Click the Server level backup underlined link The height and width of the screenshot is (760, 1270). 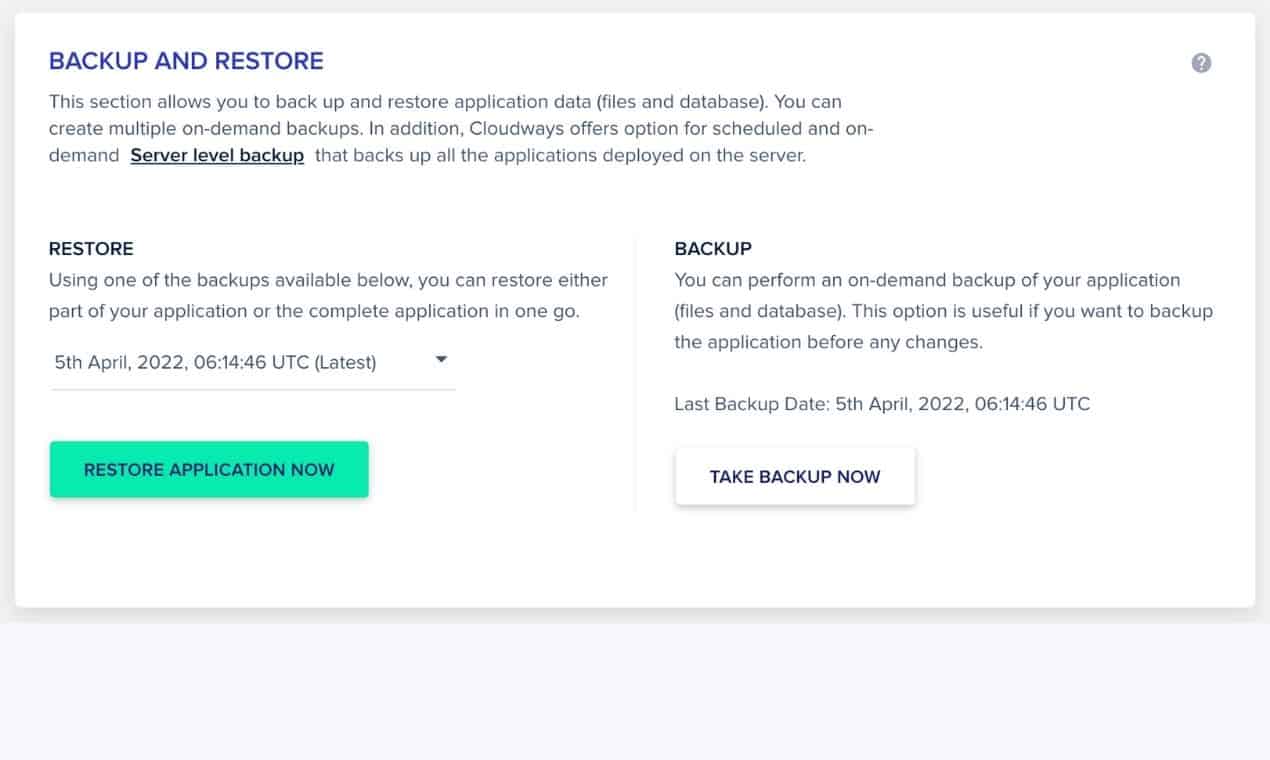[217, 155]
